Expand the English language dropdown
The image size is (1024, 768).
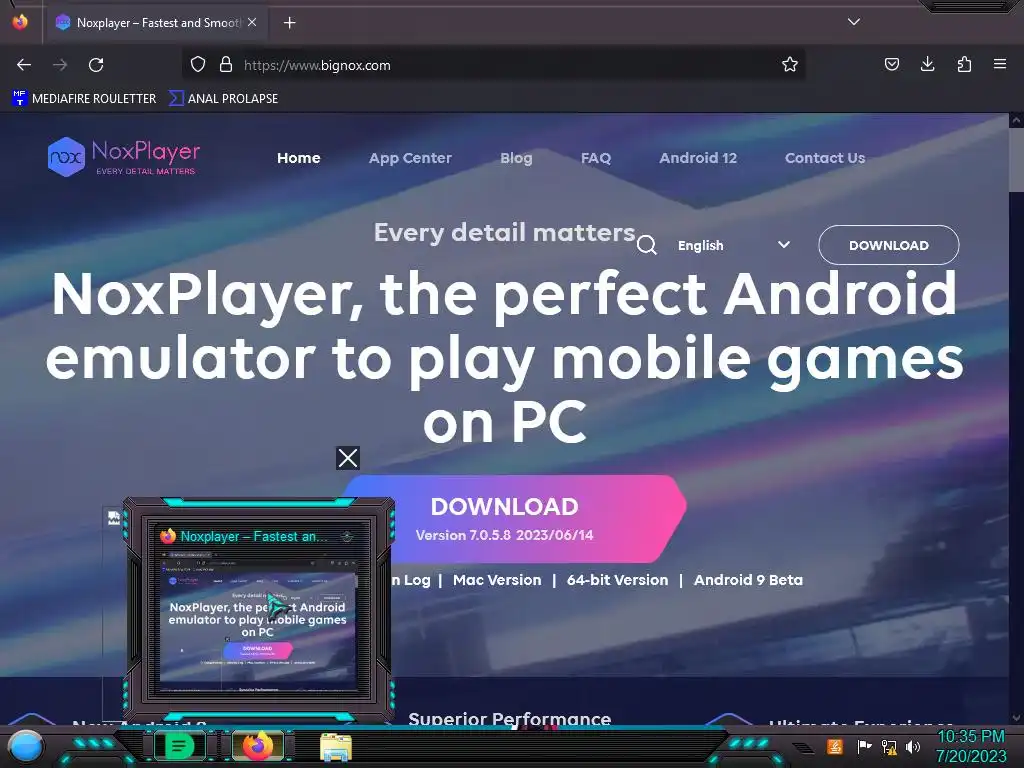coord(733,246)
